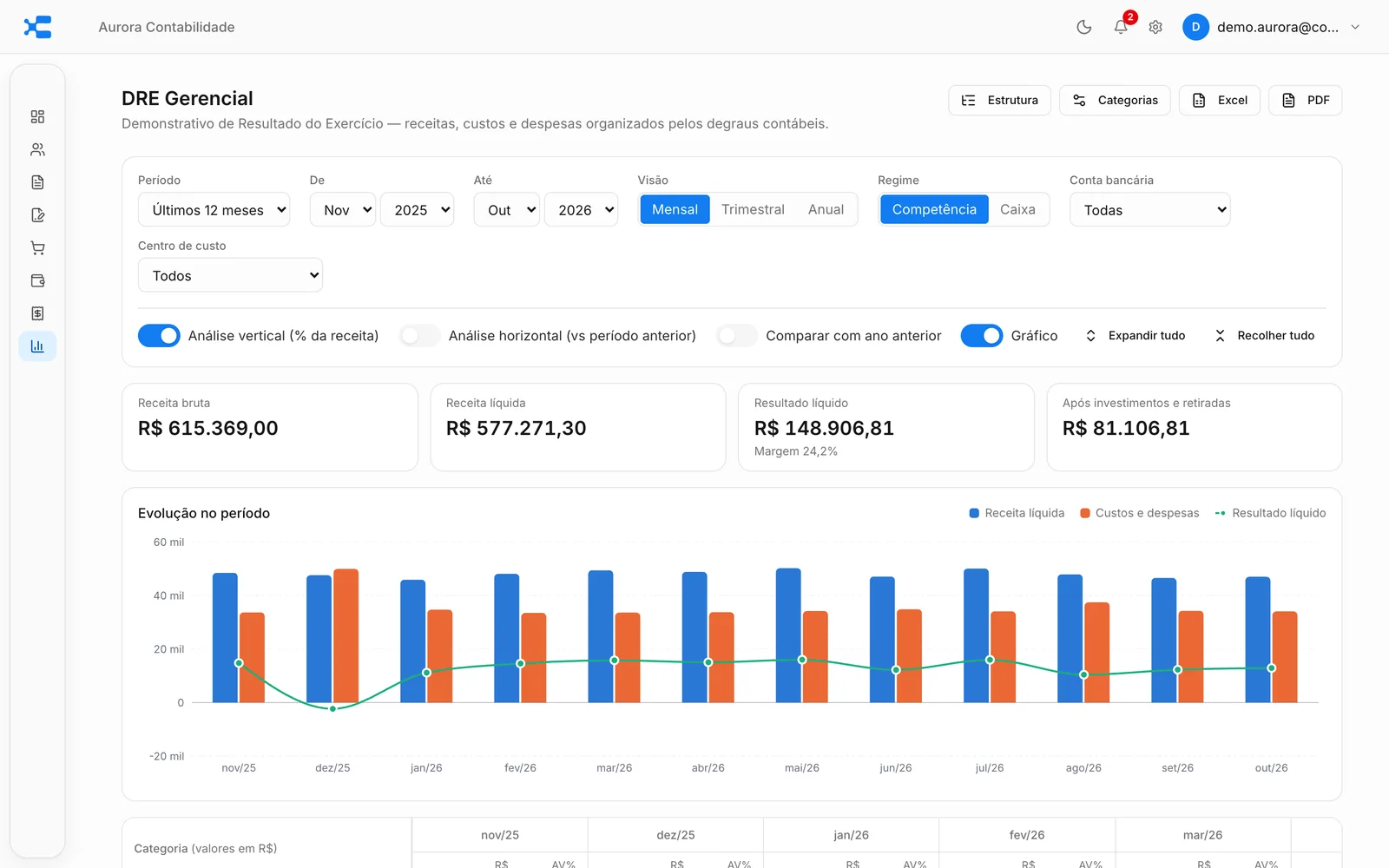Select the Competência regime
The height and width of the screenshot is (868, 1389).
934,210
